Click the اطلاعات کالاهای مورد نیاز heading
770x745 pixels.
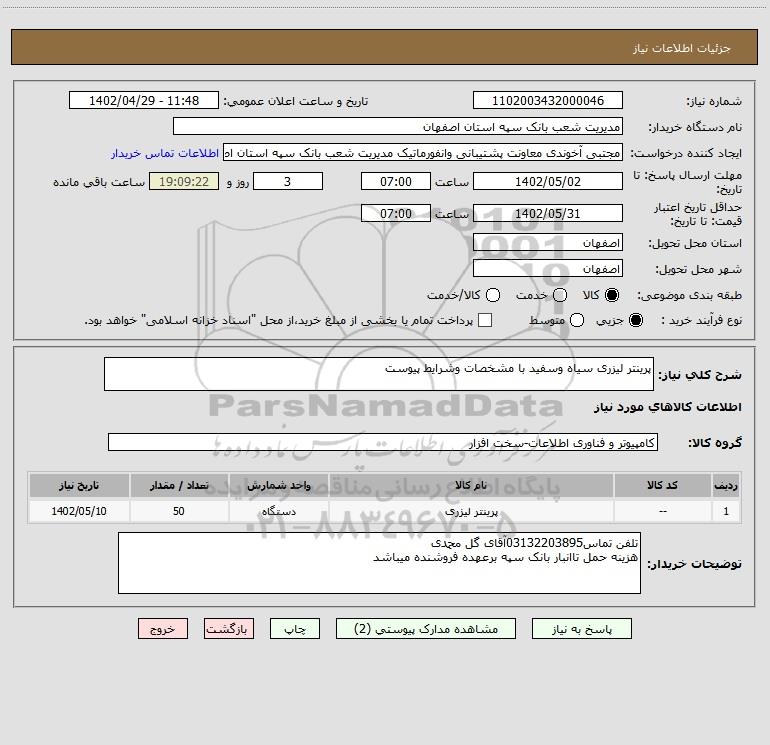click(x=668, y=407)
